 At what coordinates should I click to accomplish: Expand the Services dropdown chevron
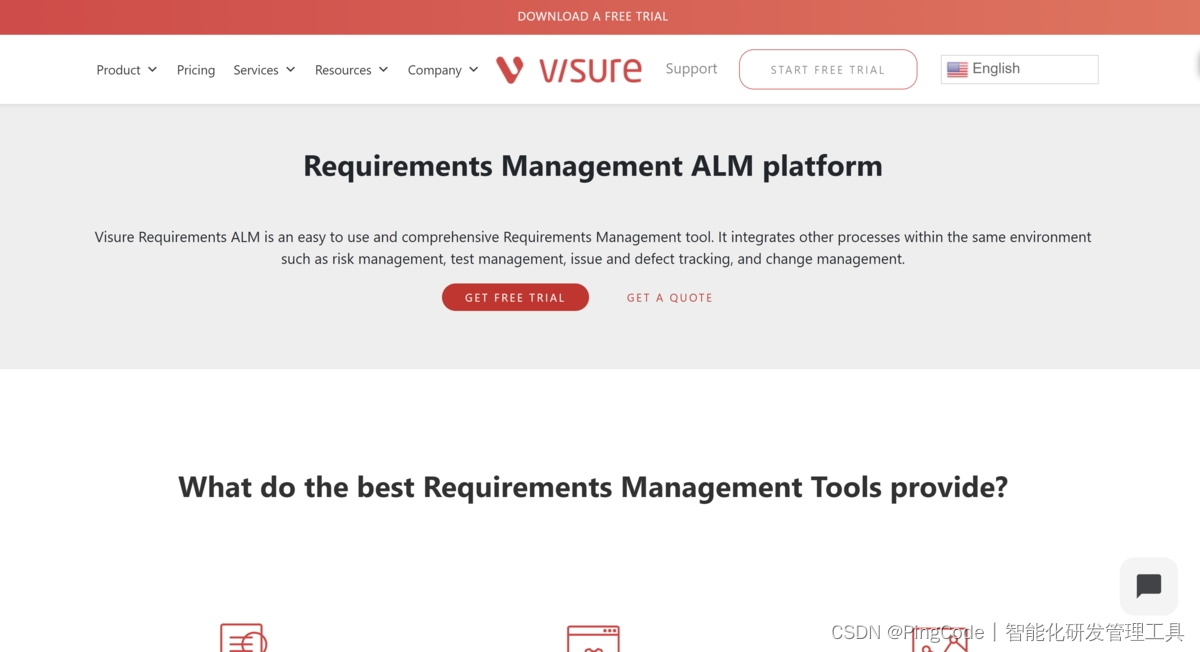tap(290, 70)
